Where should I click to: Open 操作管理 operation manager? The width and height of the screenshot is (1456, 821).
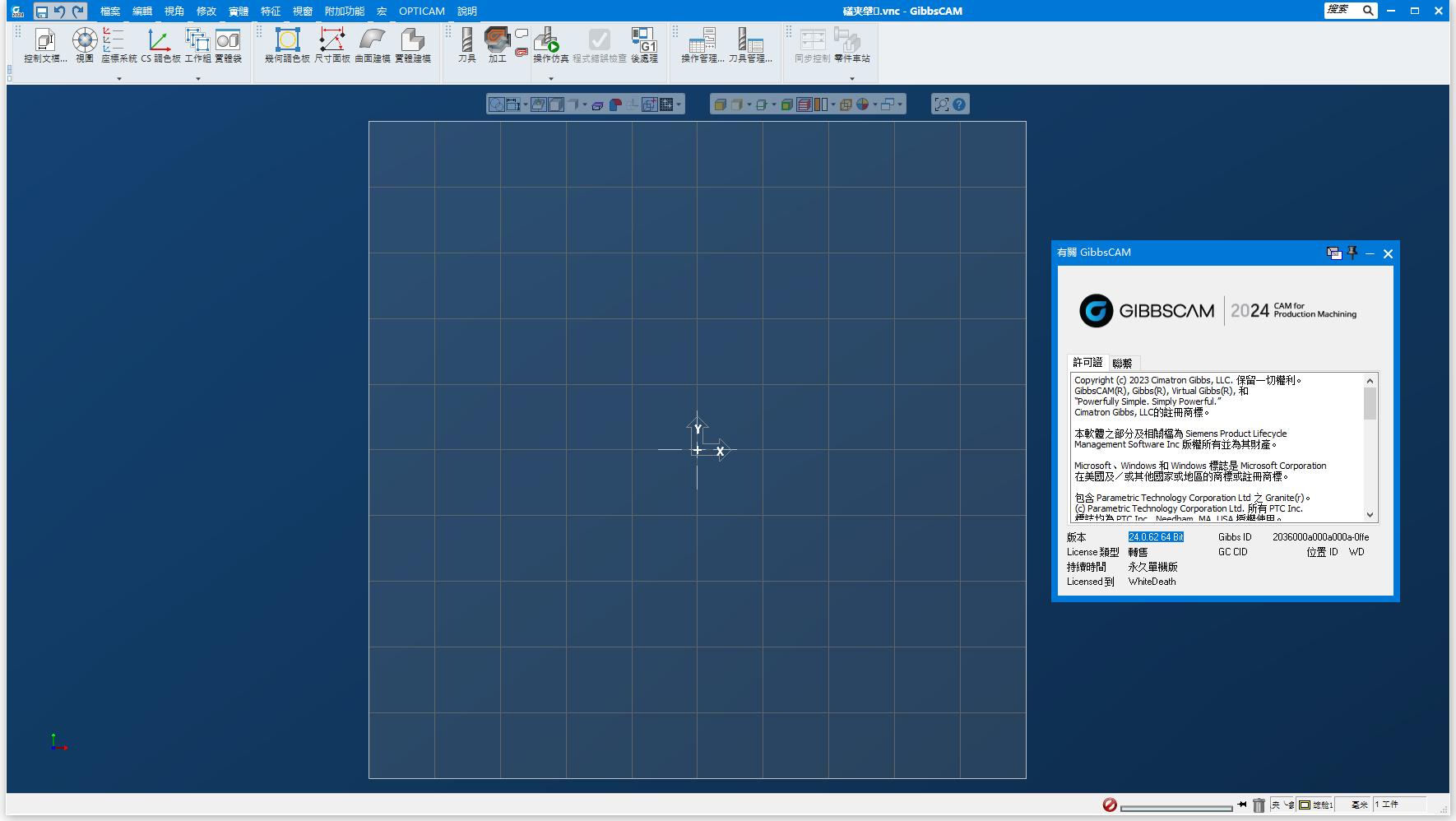click(702, 45)
